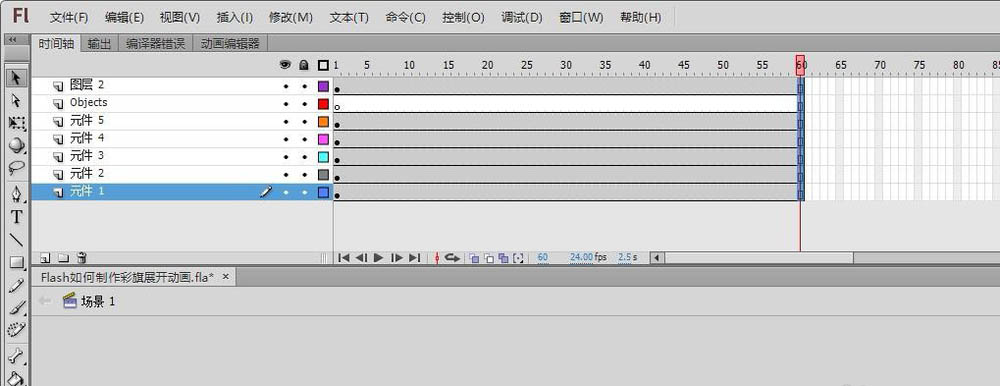Select the Pen tool

16,195
